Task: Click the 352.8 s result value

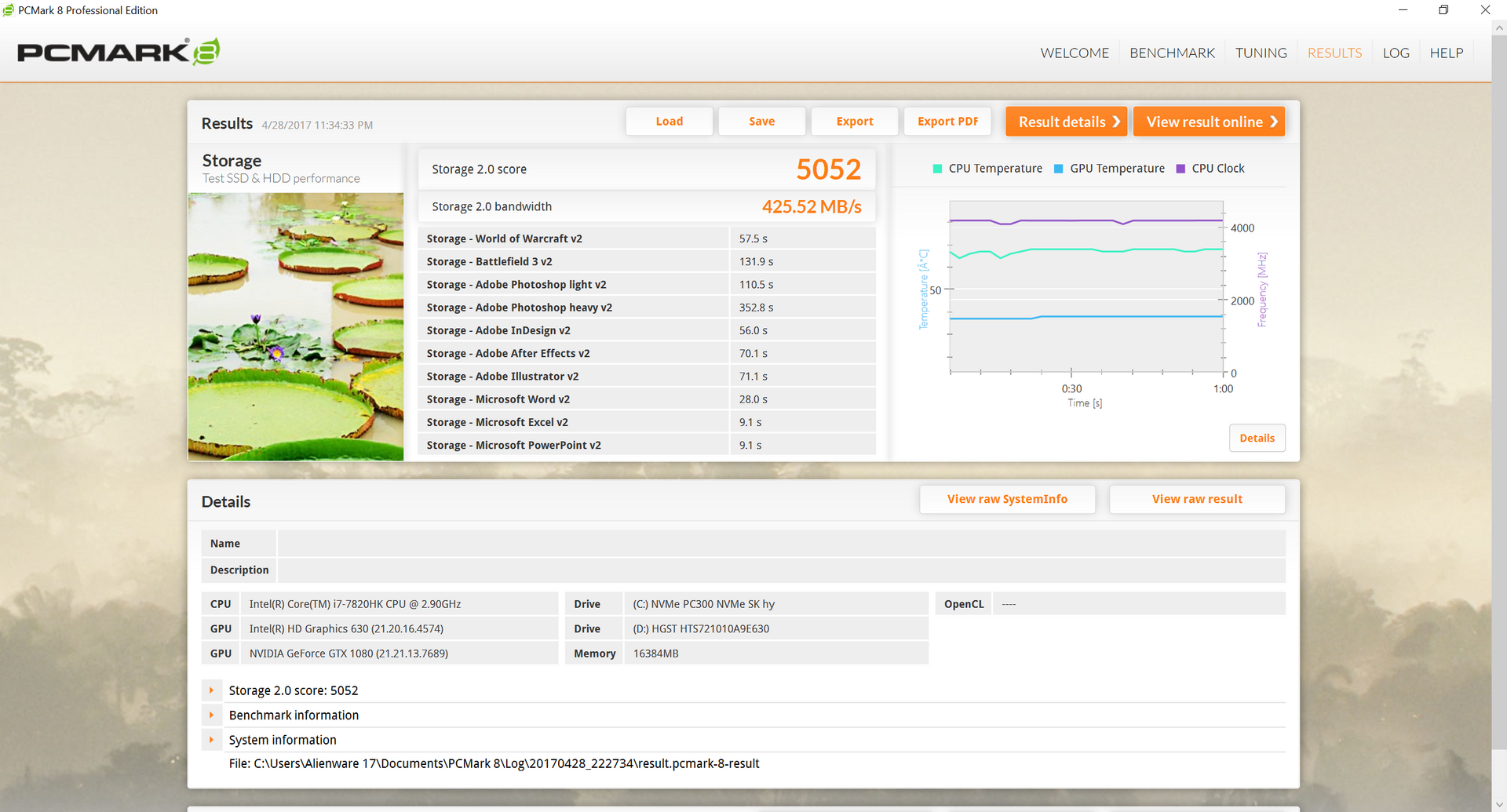Action: coord(756,308)
